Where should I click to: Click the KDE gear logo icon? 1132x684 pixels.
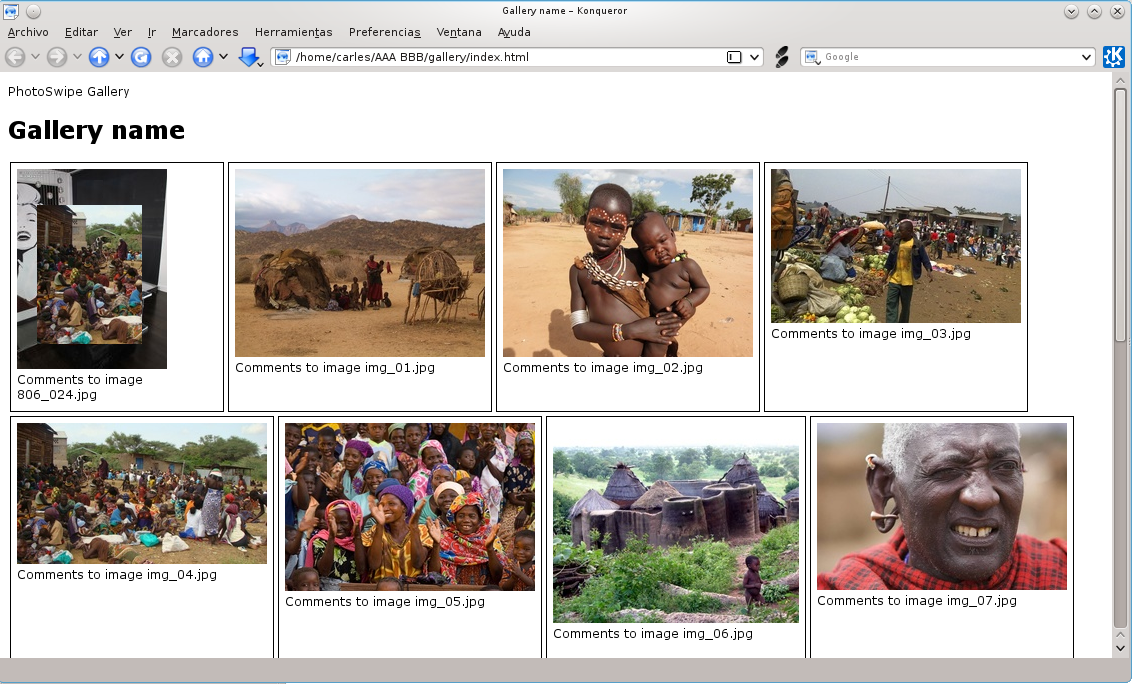(1113, 56)
